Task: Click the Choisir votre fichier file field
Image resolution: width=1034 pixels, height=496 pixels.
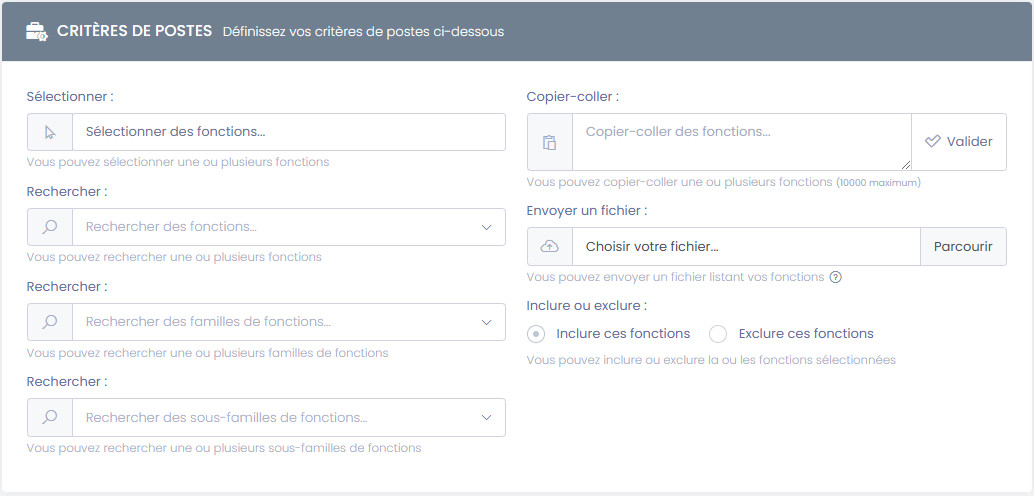Action: point(745,246)
